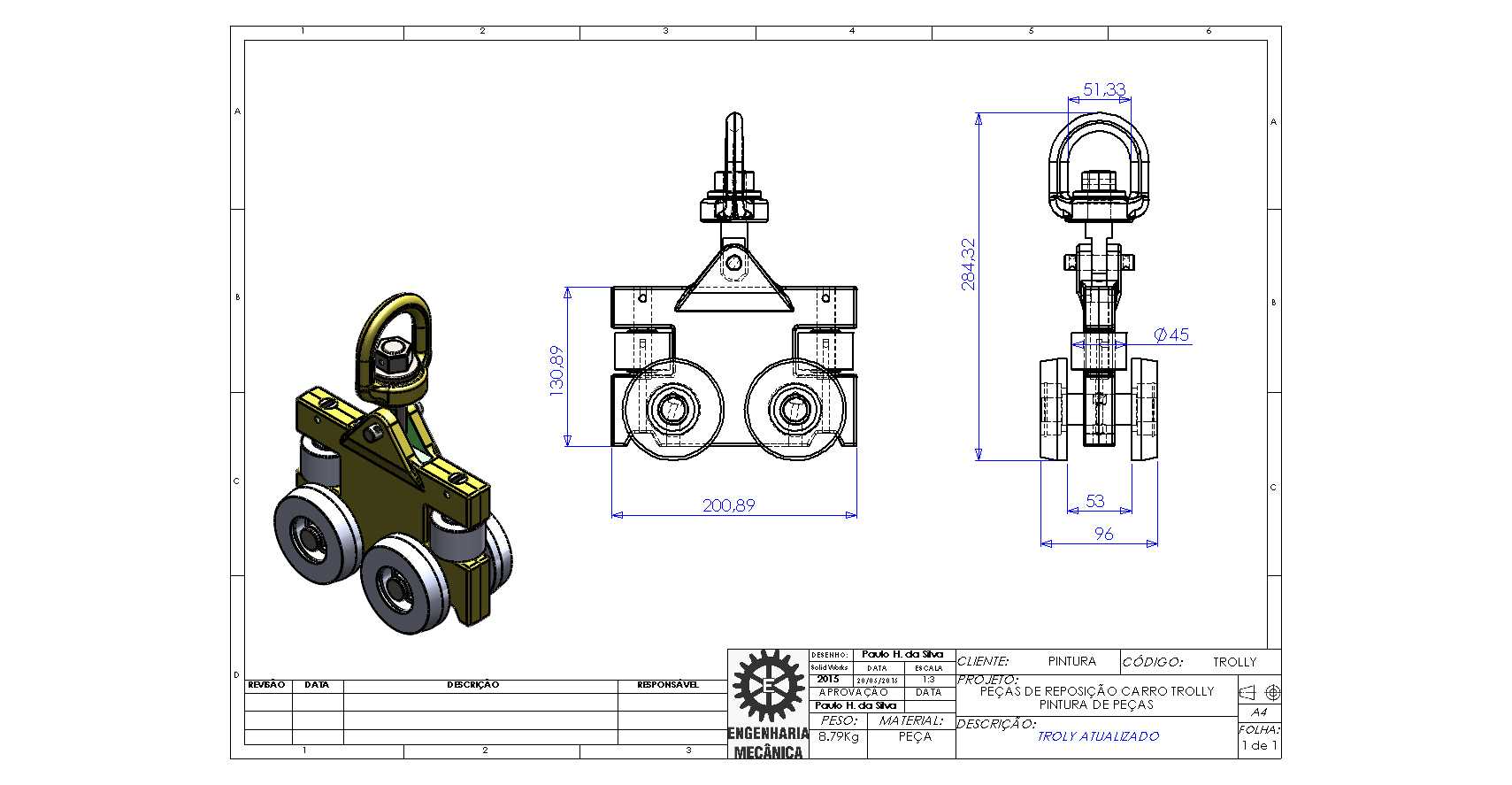Click the PINTURA value beside CLIENTE
This screenshot has width=1512, height=785.
(1072, 661)
